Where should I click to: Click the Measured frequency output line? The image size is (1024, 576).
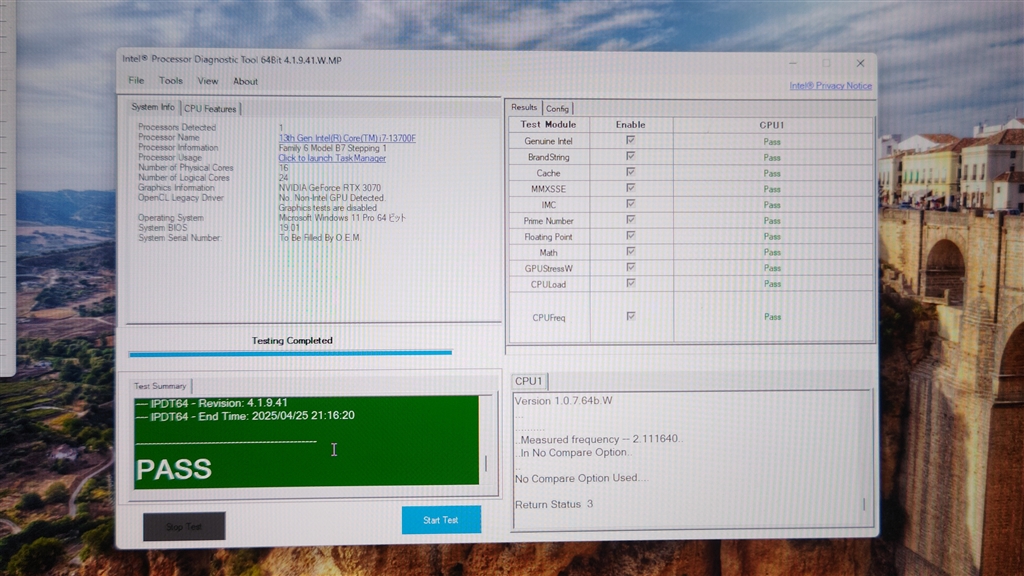[599, 440]
